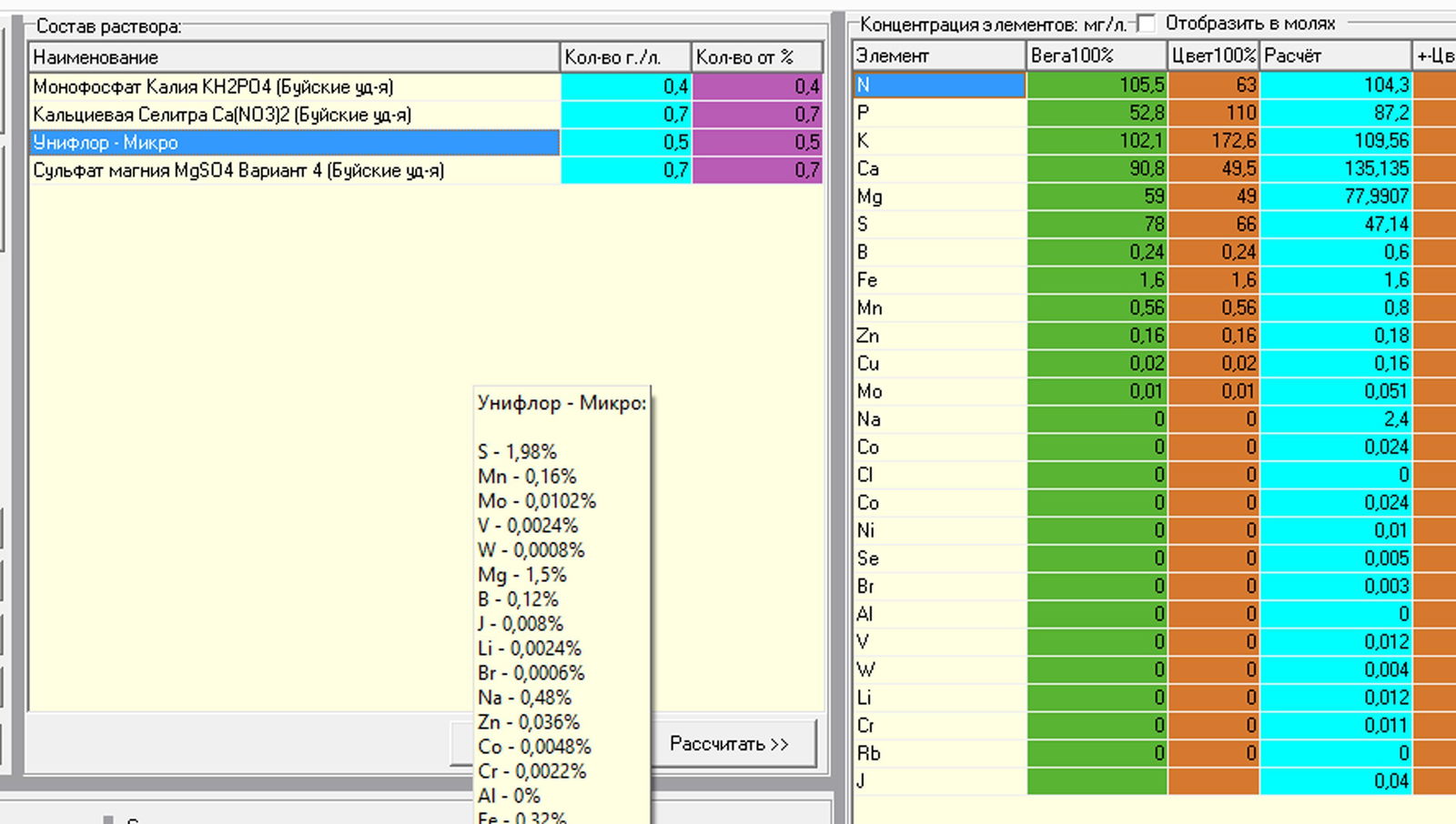1456x824 pixels.
Task: Select the element Mg row
Action: 939,196
